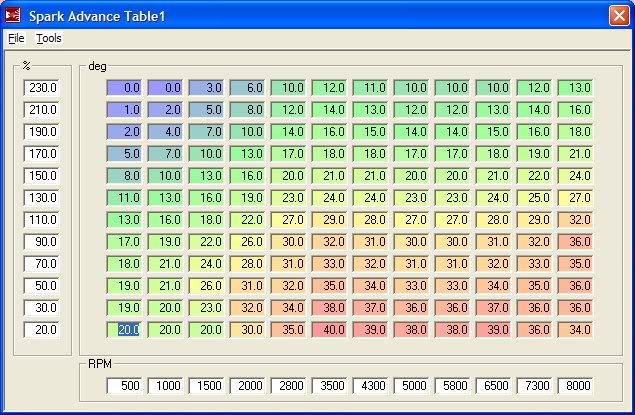The width and height of the screenshot is (635, 415).
Task: Select the 36.0 cell at 90% and 8000 RPM
Action: point(575,242)
